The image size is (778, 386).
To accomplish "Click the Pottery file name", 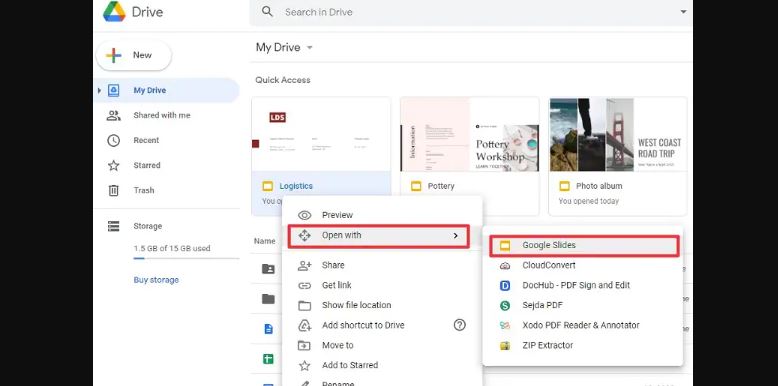I will click(x=441, y=186).
